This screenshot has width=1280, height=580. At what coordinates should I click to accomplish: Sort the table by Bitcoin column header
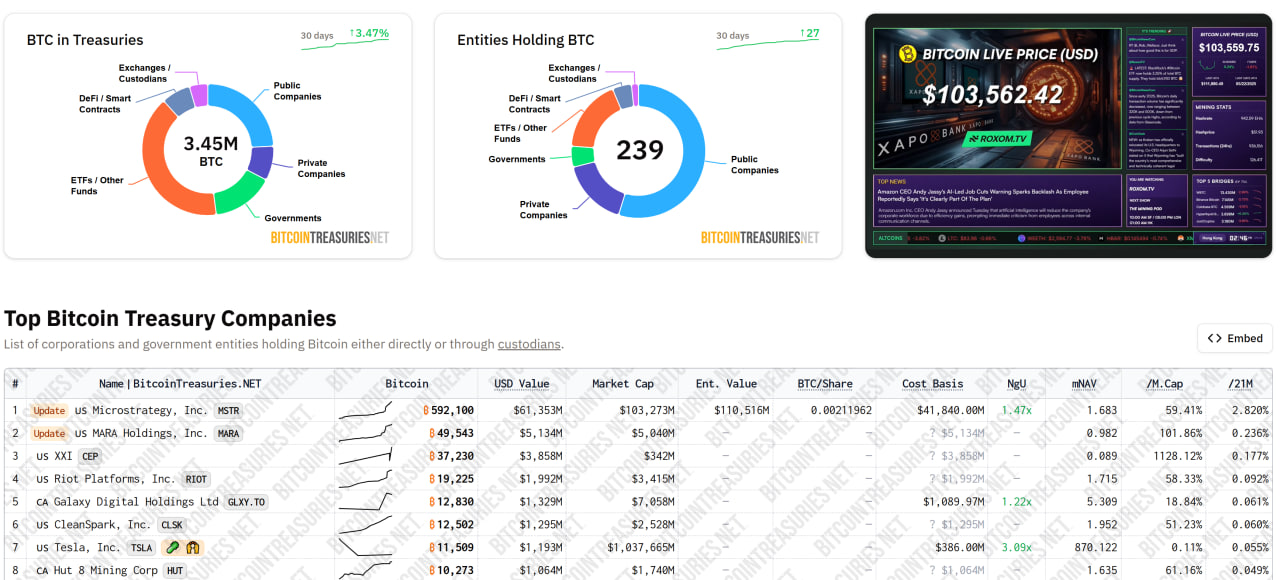(406, 384)
